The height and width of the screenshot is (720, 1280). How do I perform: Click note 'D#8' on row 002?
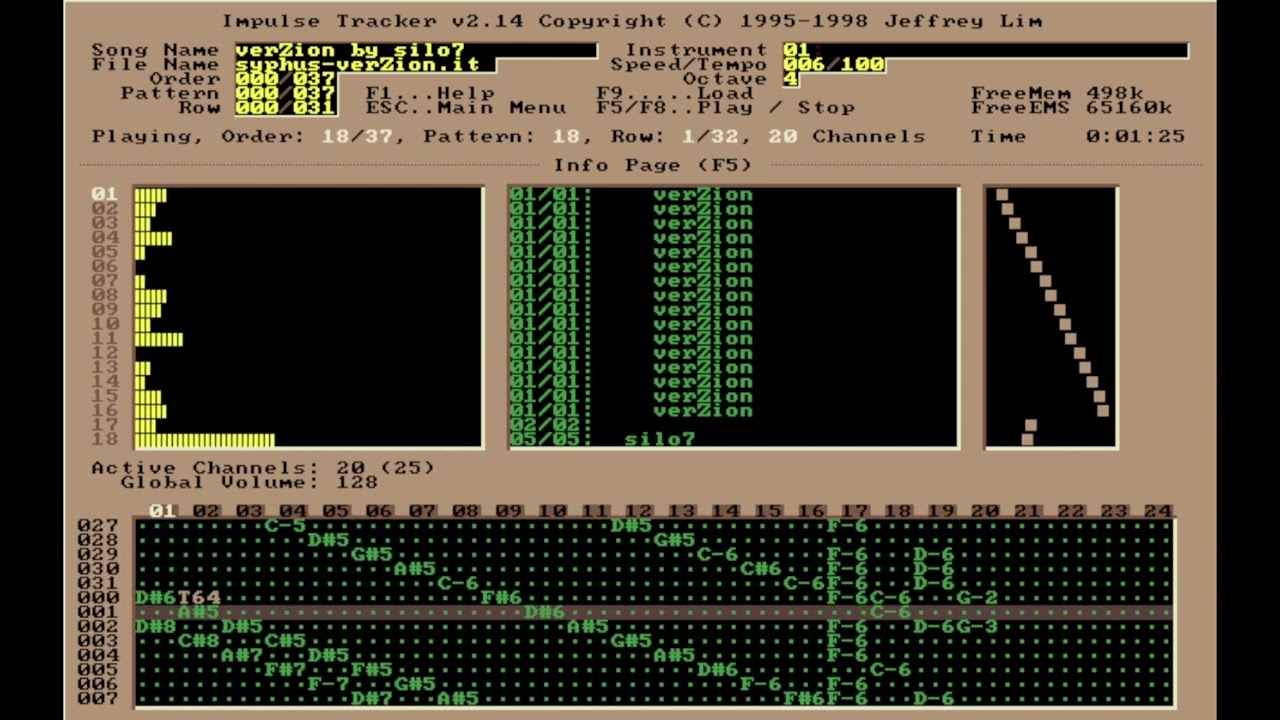pyautogui.click(x=155, y=627)
